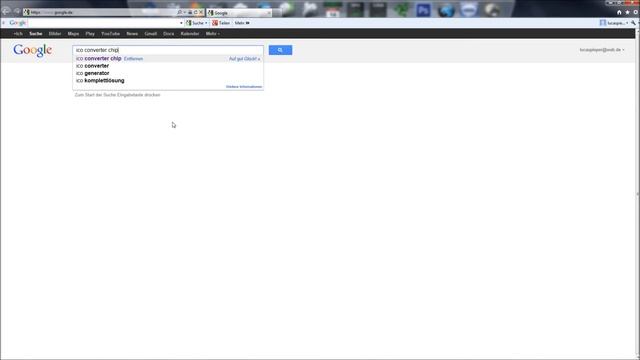Click the browser forward button
The height and width of the screenshot is (360, 640).
coord(17,11)
